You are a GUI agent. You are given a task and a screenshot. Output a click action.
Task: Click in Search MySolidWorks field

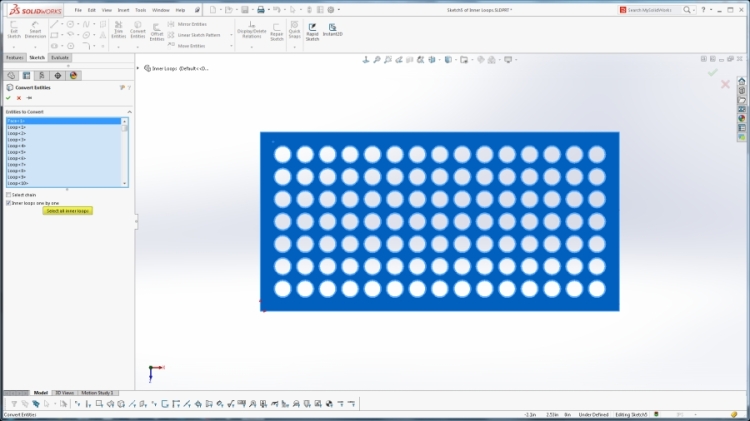coord(654,10)
